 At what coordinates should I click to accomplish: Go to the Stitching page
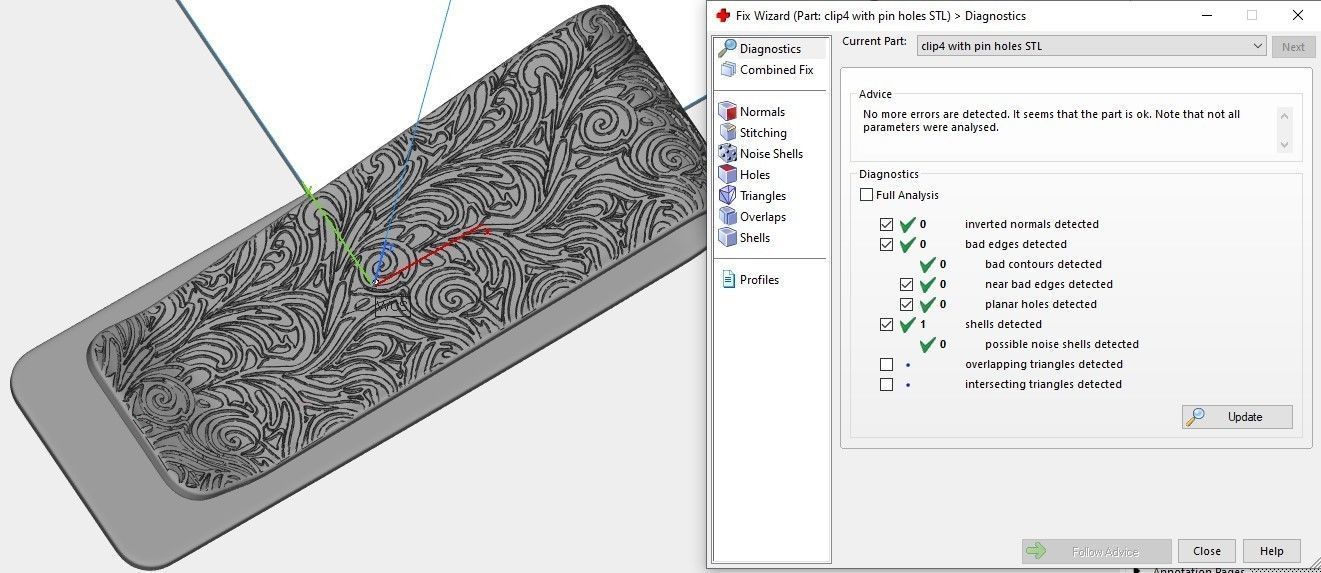[763, 133]
